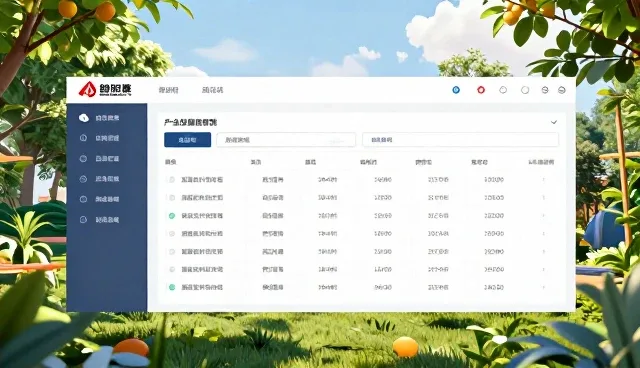The image size is (640, 368).
Task: Click the fourth circular icon in the header
Action: [525, 90]
